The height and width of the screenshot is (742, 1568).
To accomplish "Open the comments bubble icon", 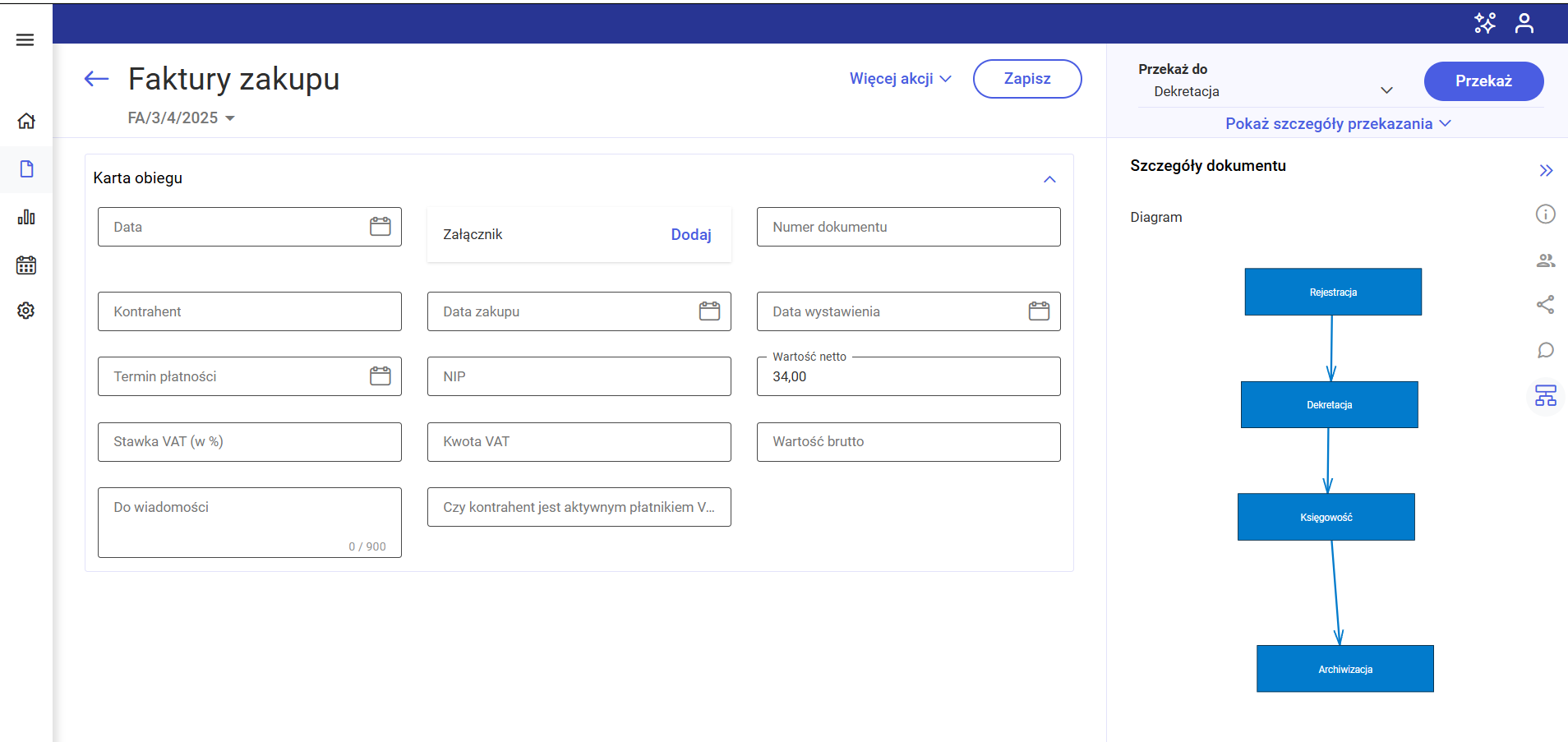I will coord(1546,351).
